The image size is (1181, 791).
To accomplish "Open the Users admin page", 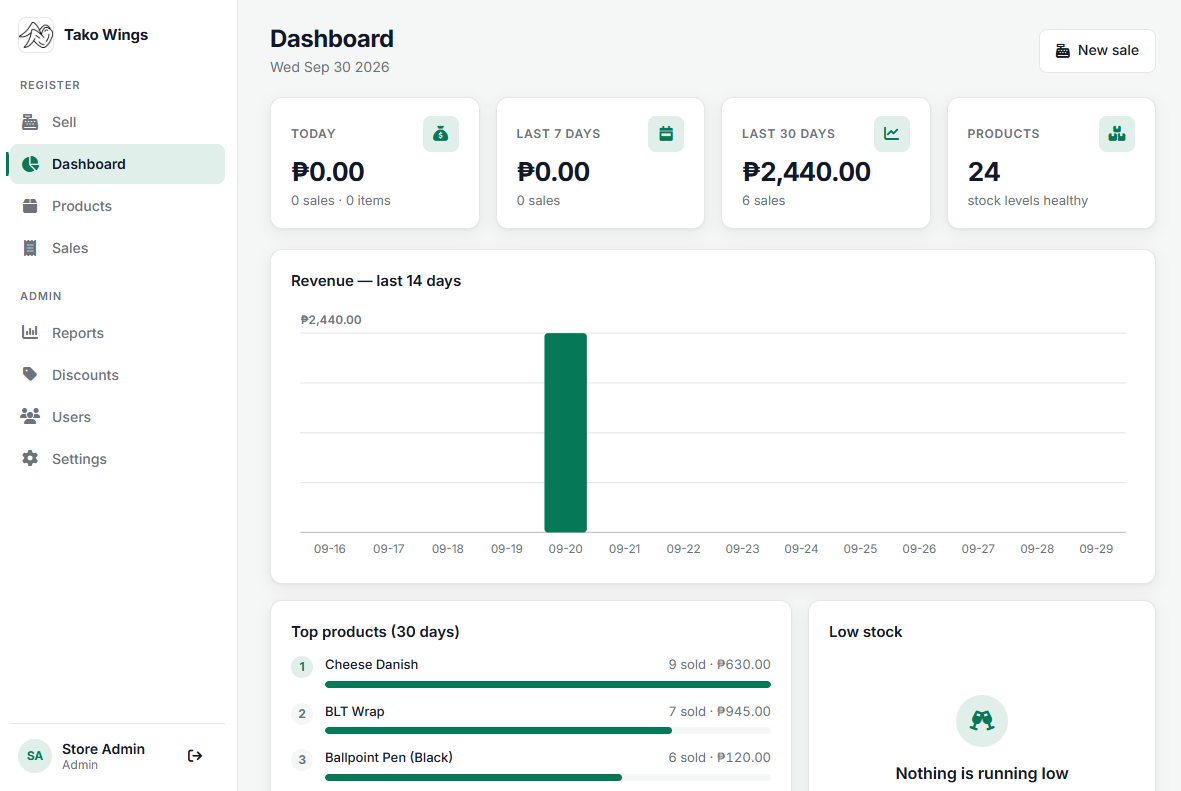I will (117, 417).
